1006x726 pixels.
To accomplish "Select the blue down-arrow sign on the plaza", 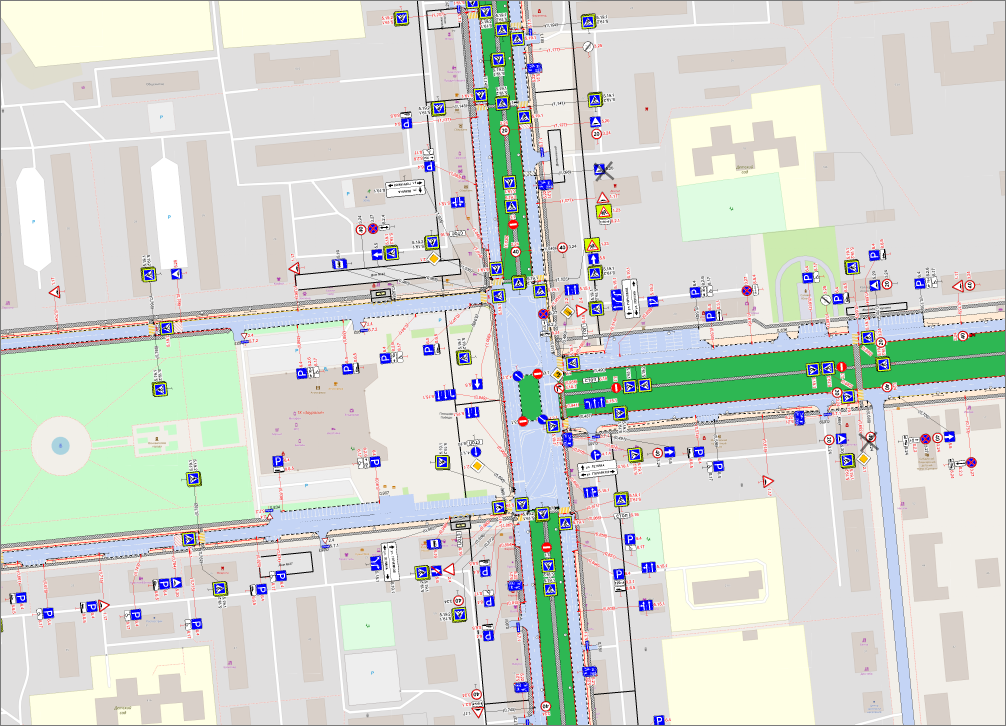I will pyautogui.click(x=477, y=384).
